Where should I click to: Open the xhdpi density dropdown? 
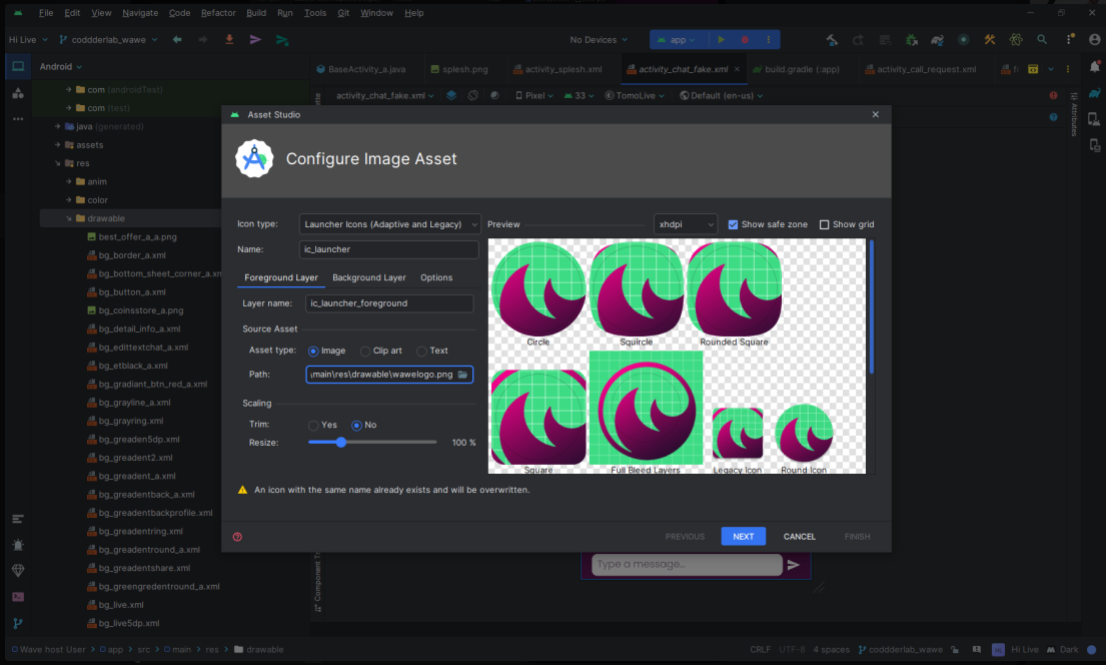(686, 224)
